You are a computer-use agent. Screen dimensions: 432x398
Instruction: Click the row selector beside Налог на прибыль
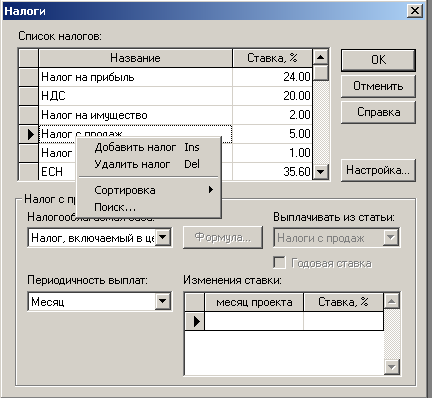point(29,77)
